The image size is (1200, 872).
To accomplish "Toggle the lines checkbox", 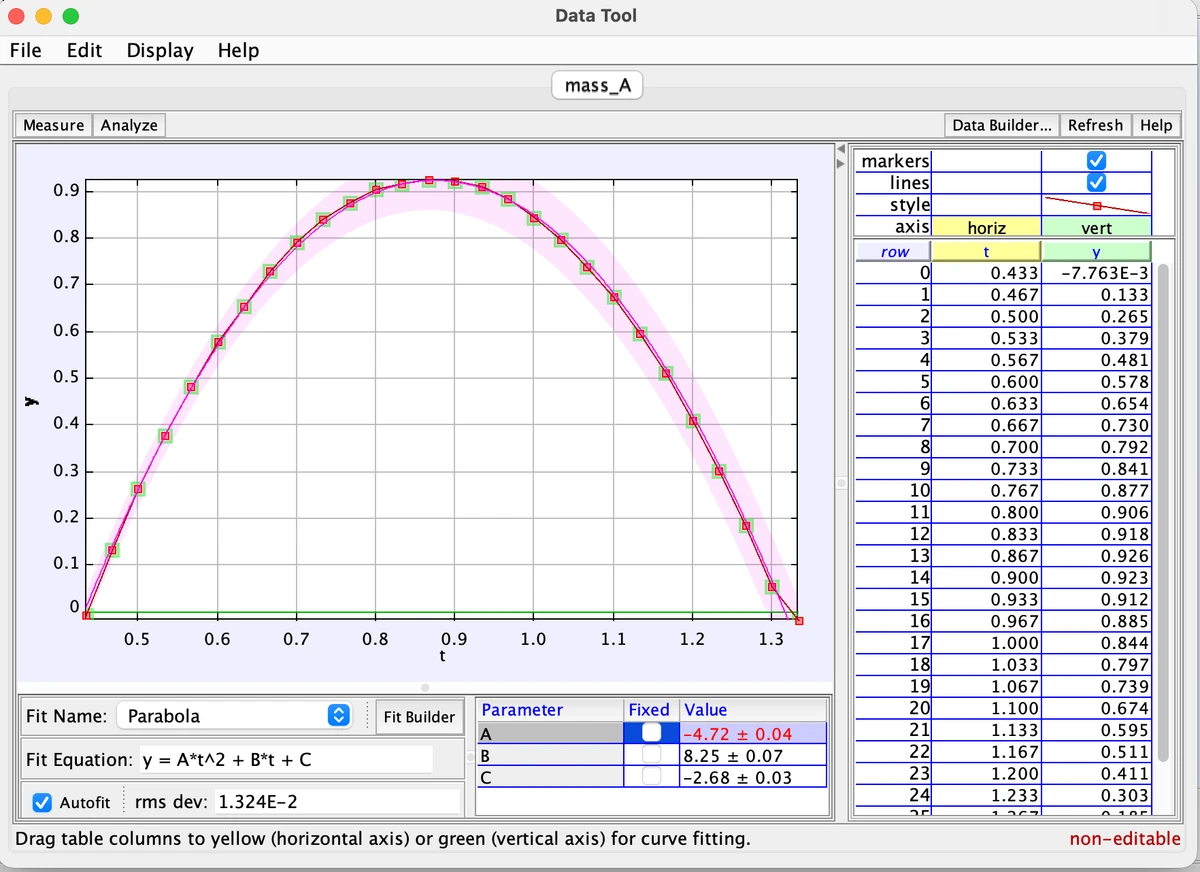I will pos(1096,182).
